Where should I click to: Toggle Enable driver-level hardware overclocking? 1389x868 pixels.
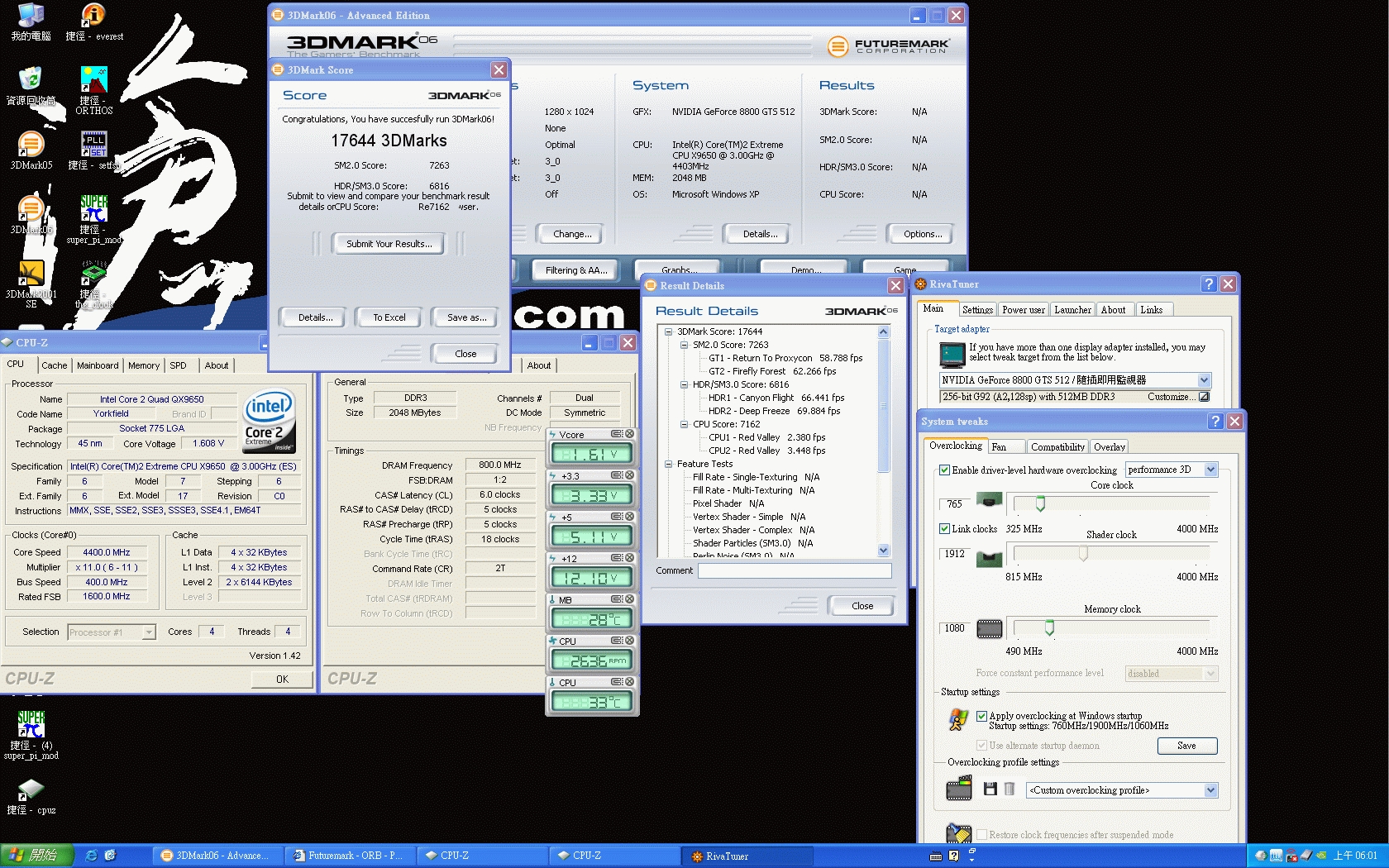pyautogui.click(x=944, y=470)
